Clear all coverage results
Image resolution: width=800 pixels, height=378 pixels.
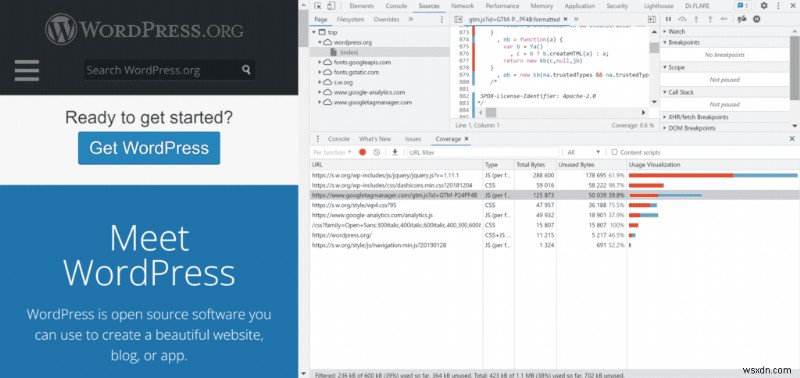pos(377,152)
